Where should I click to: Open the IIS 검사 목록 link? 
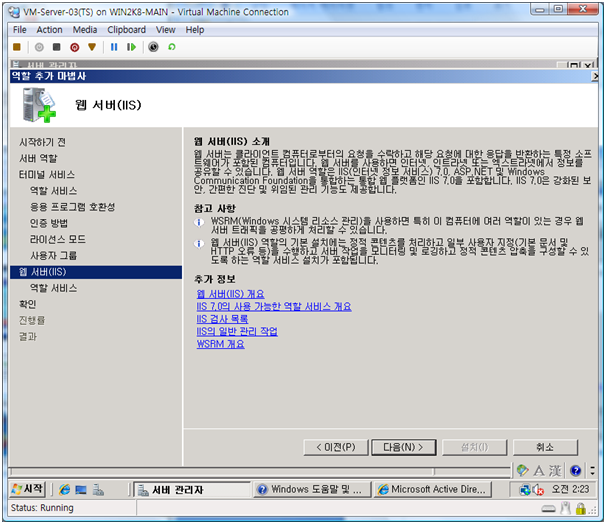click(x=222, y=319)
